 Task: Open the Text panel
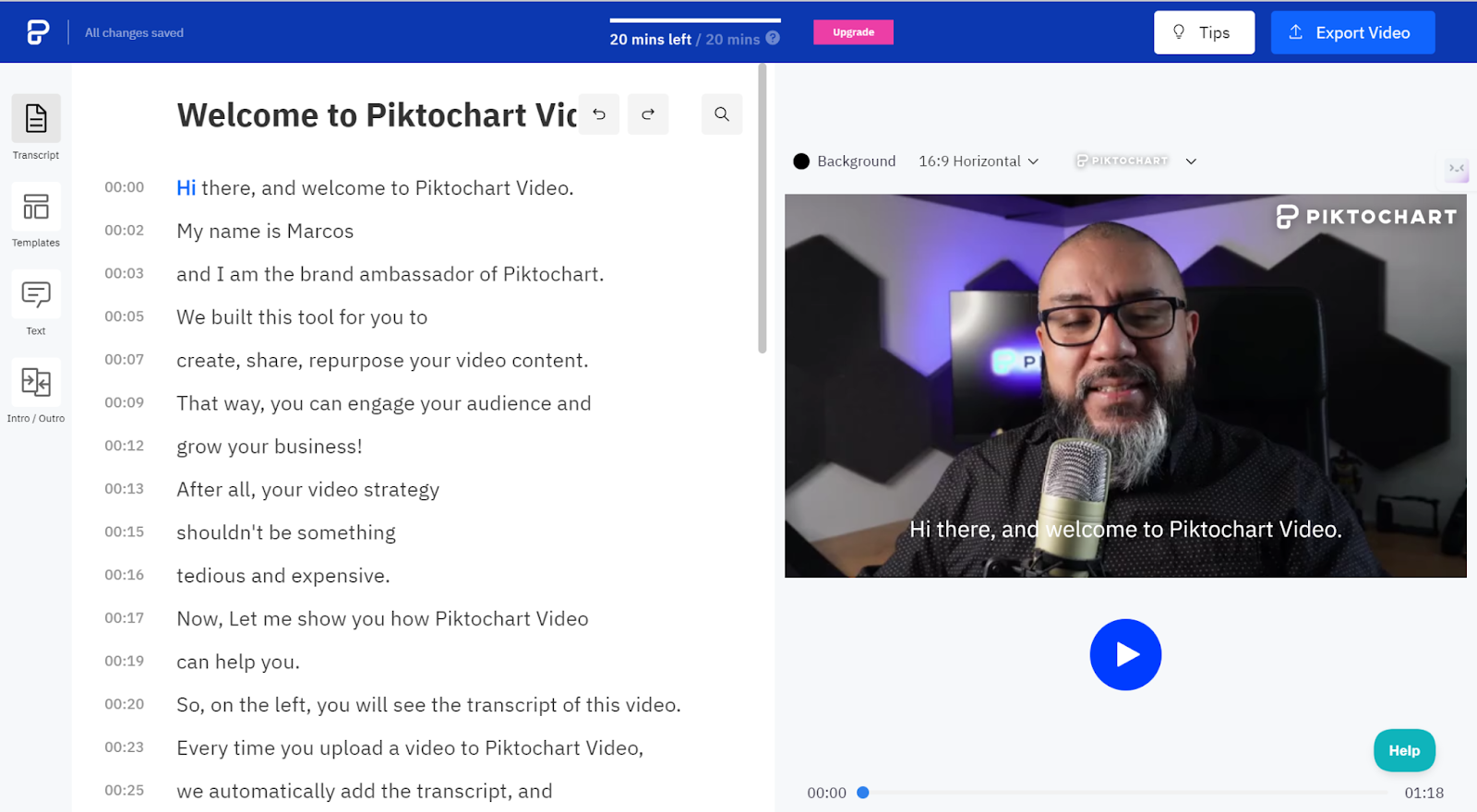36,304
